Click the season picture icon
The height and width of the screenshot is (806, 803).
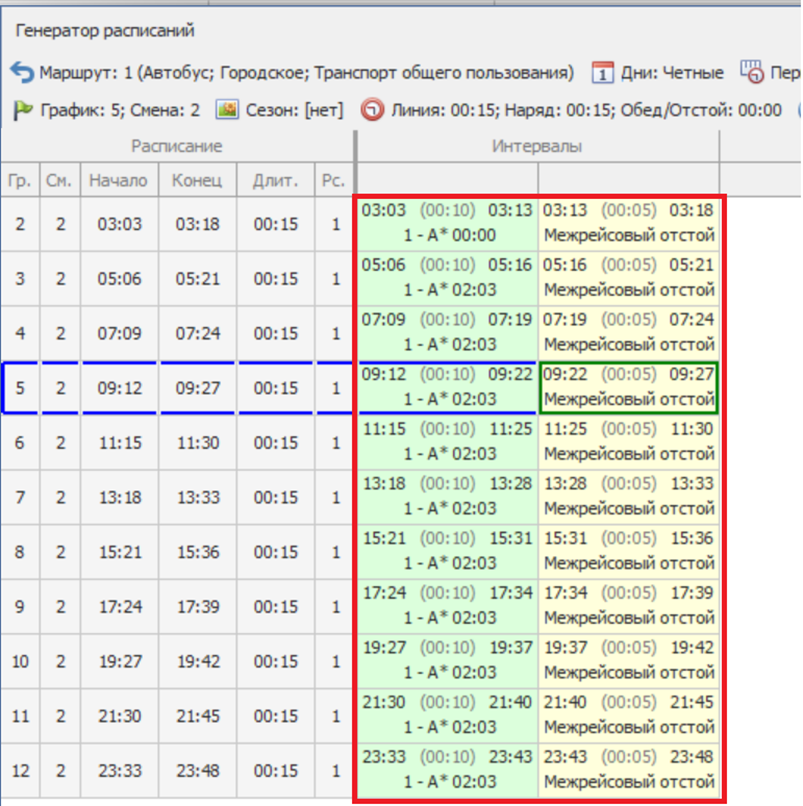[x=227, y=110]
